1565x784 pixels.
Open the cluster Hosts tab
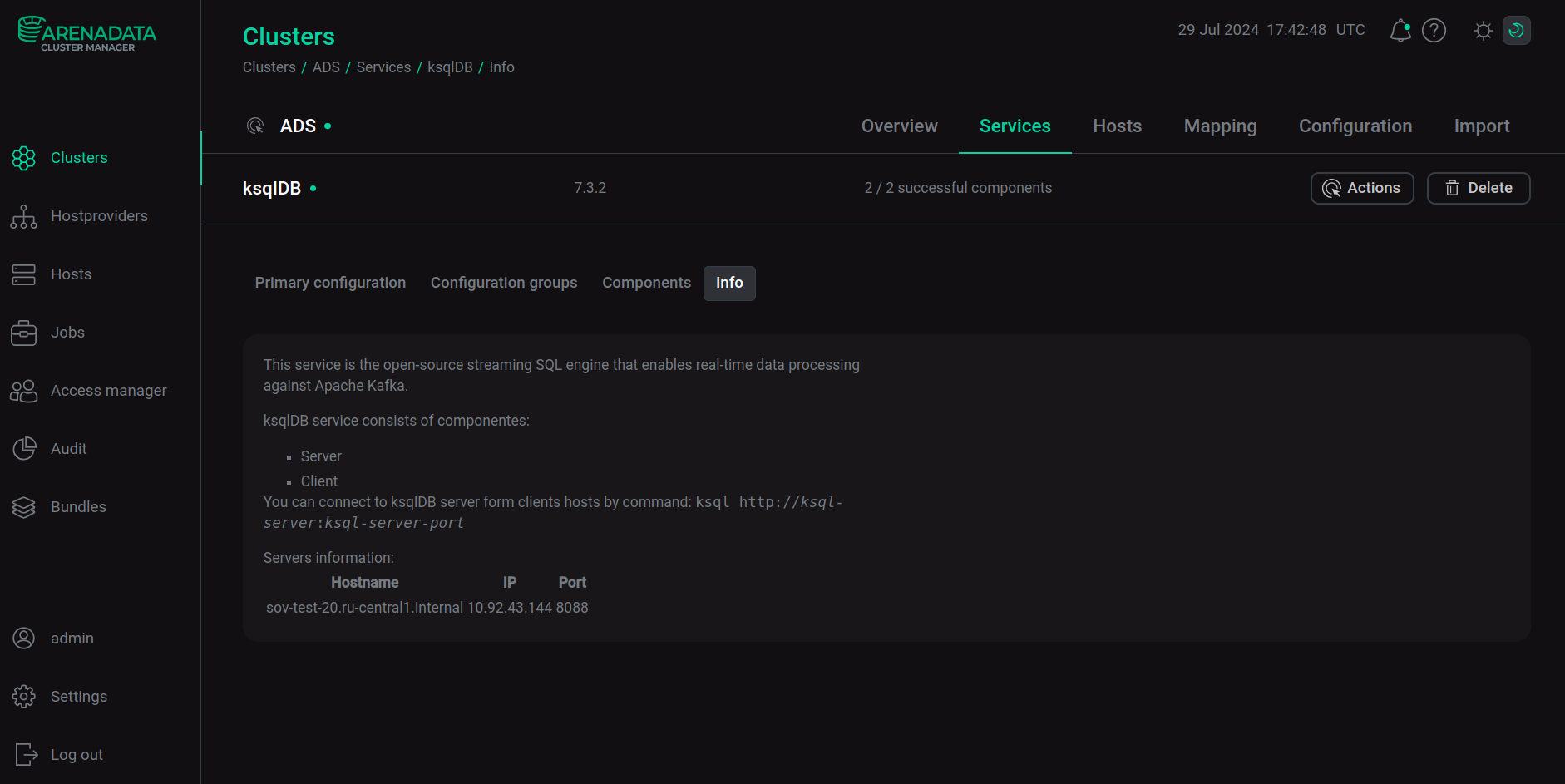pos(1117,126)
